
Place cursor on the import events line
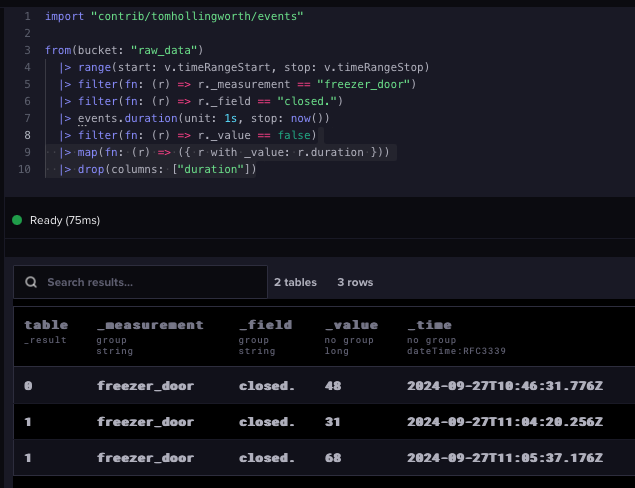(x=174, y=16)
